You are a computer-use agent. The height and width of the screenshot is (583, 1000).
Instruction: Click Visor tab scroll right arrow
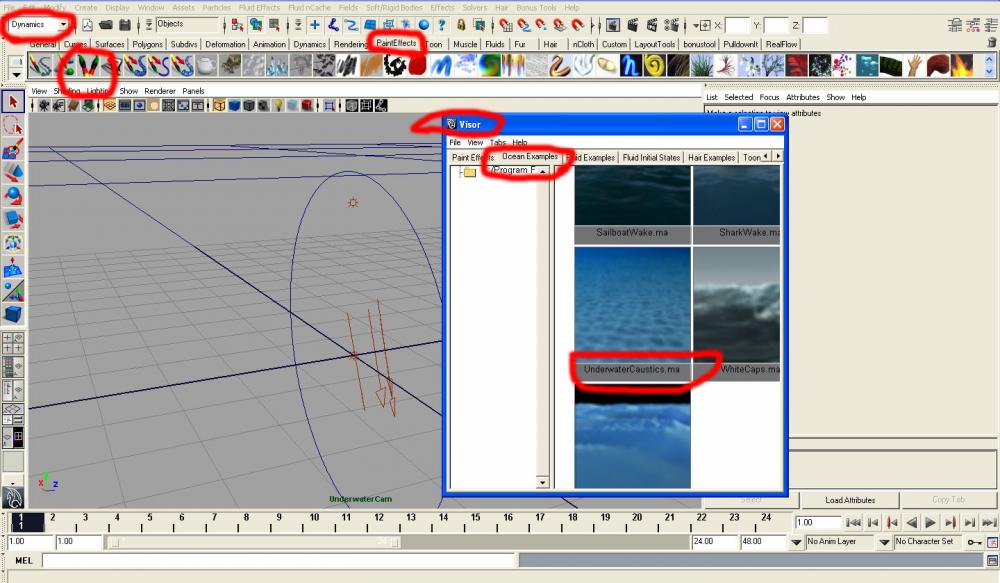pyautogui.click(x=777, y=156)
